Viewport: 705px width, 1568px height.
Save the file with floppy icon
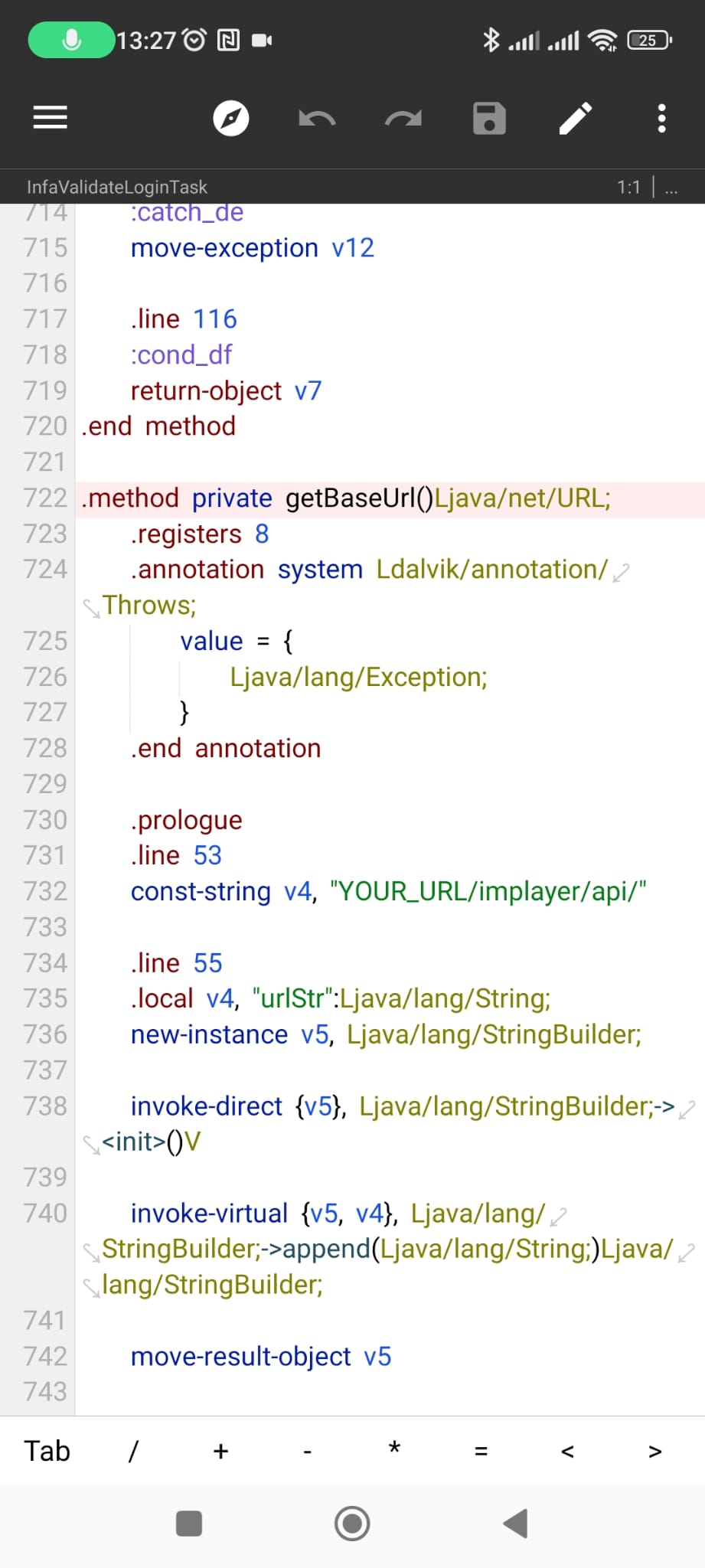click(x=489, y=118)
